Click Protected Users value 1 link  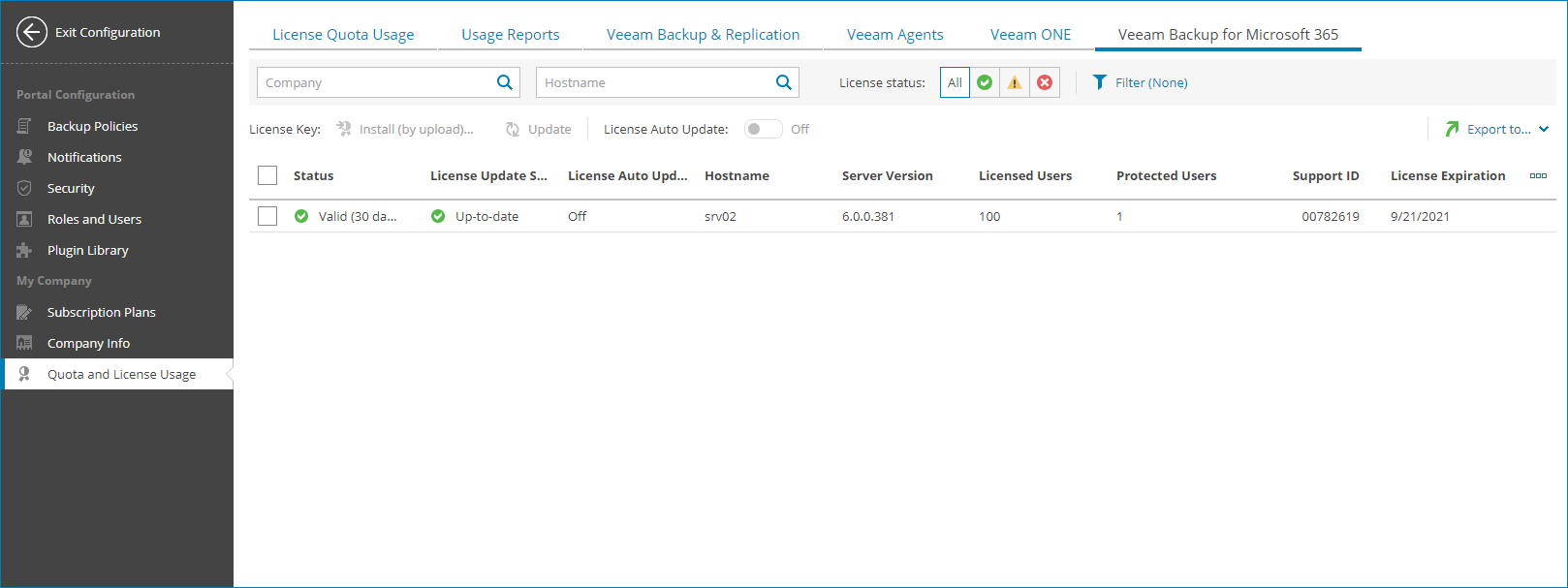coord(1119,216)
